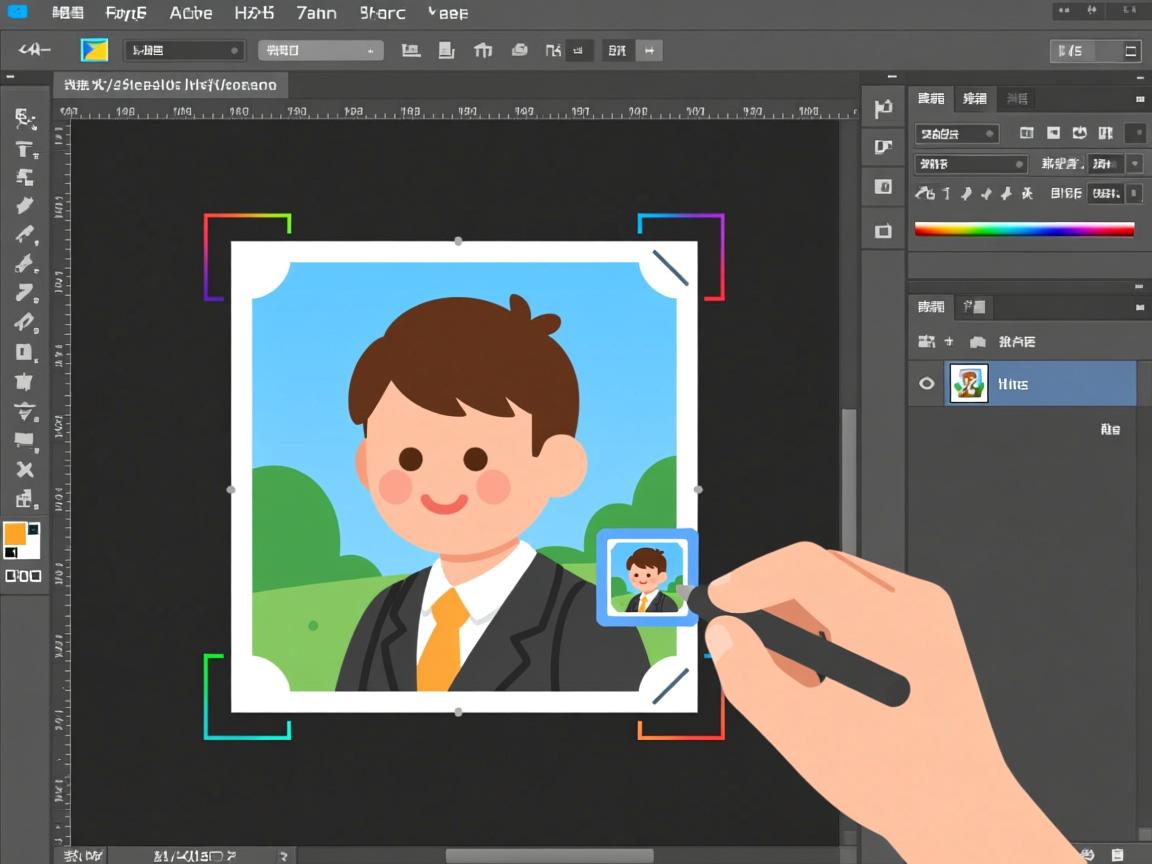Click the rainbow gradient color ramp
This screenshot has width=1152, height=864.
pos(1024,228)
